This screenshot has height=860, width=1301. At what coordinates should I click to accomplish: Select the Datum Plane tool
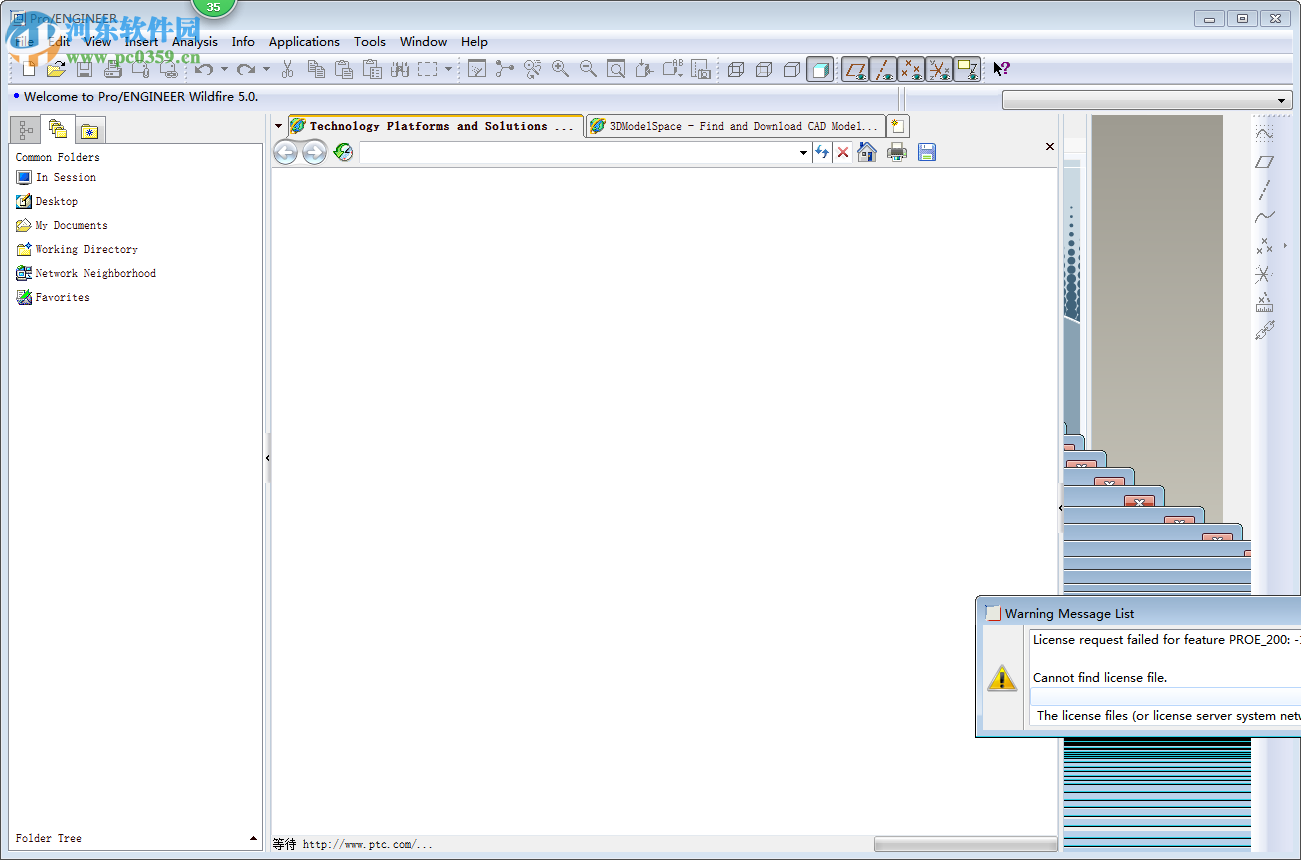pos(1264,161)
